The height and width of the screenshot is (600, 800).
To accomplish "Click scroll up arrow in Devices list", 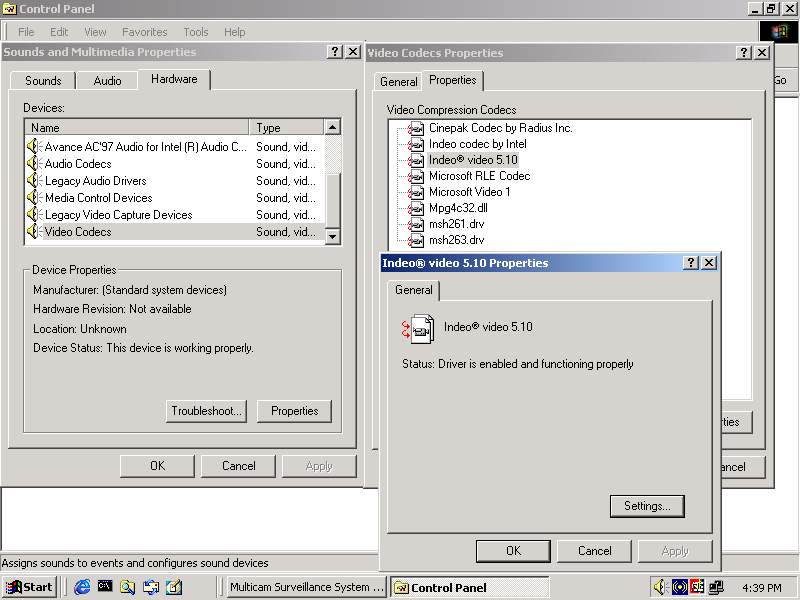I will (x=333, y=127).
